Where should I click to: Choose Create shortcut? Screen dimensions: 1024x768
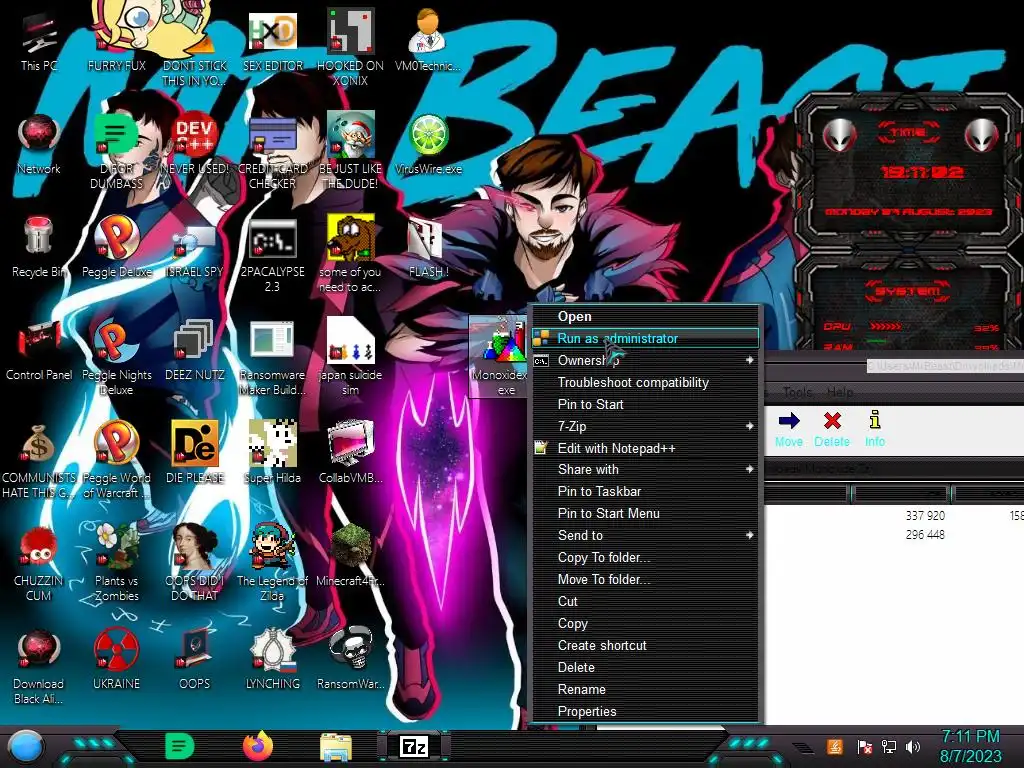[645, 645]
